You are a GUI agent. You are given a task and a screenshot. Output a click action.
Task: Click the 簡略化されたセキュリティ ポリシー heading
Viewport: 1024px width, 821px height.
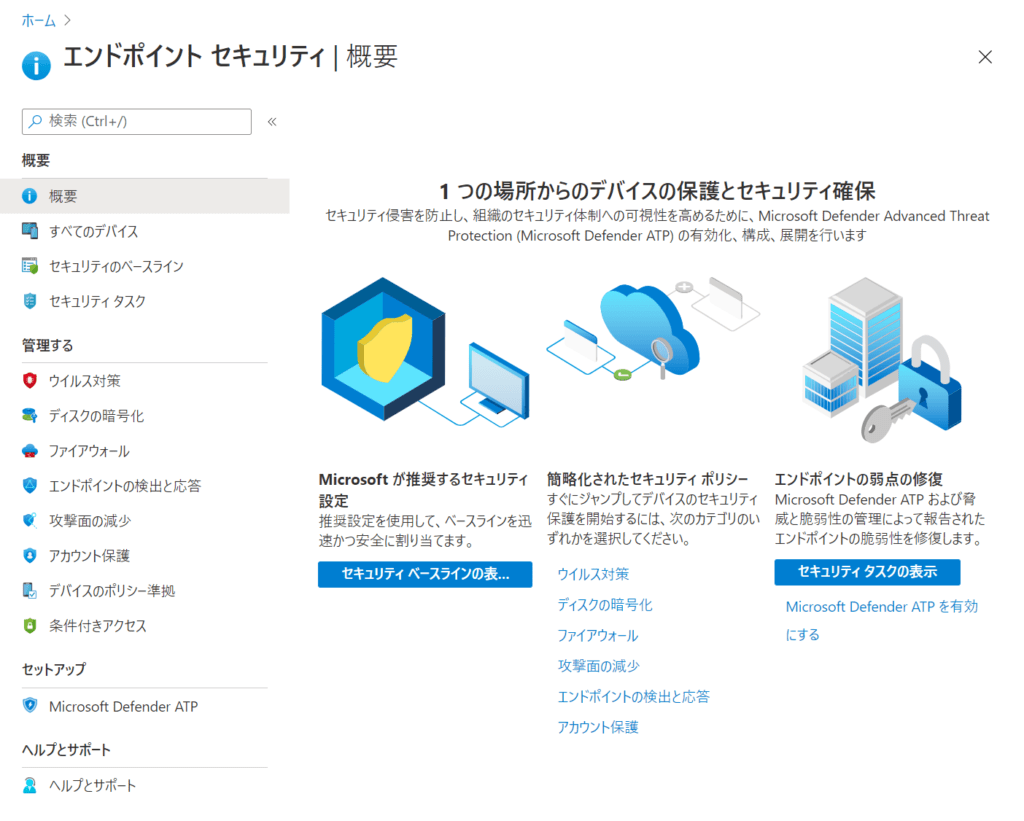[647, 479]
